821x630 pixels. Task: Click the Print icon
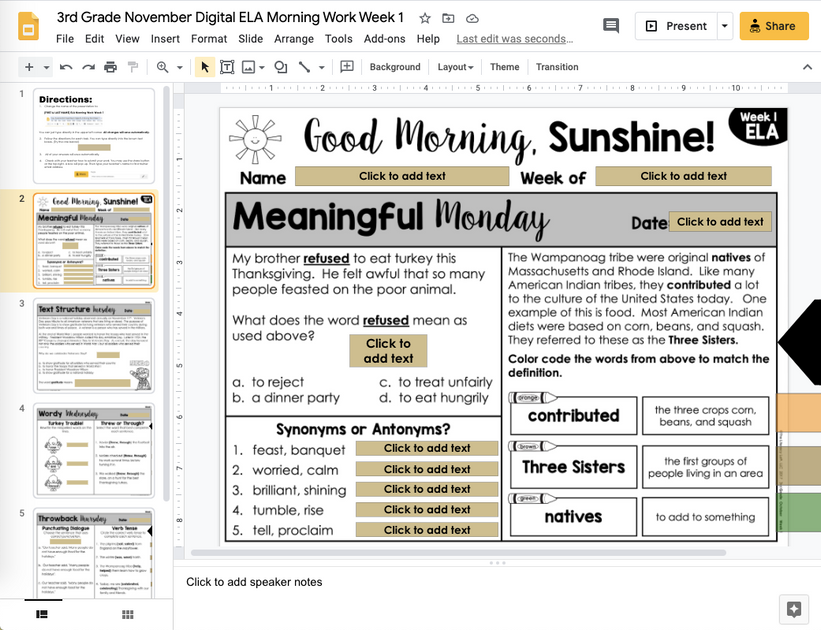(106, 67)
